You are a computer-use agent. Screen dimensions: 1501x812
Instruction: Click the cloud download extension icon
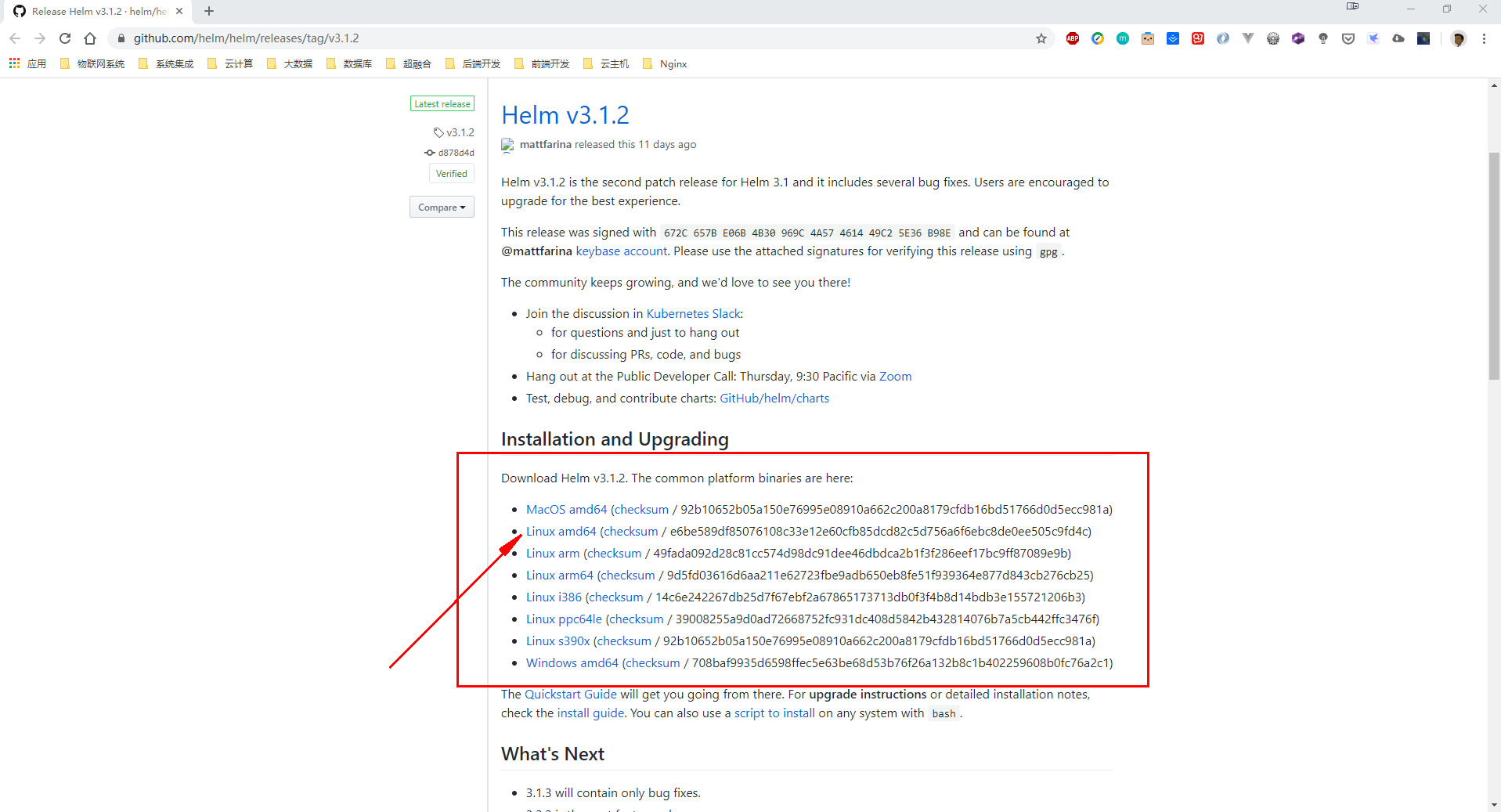click(1398, 38)
